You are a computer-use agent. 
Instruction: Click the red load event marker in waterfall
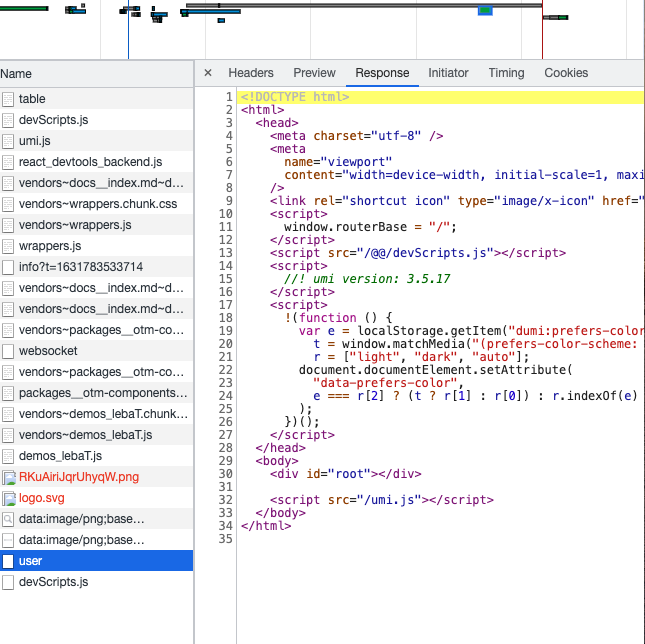pyautogui.click(x=542, y=30)
